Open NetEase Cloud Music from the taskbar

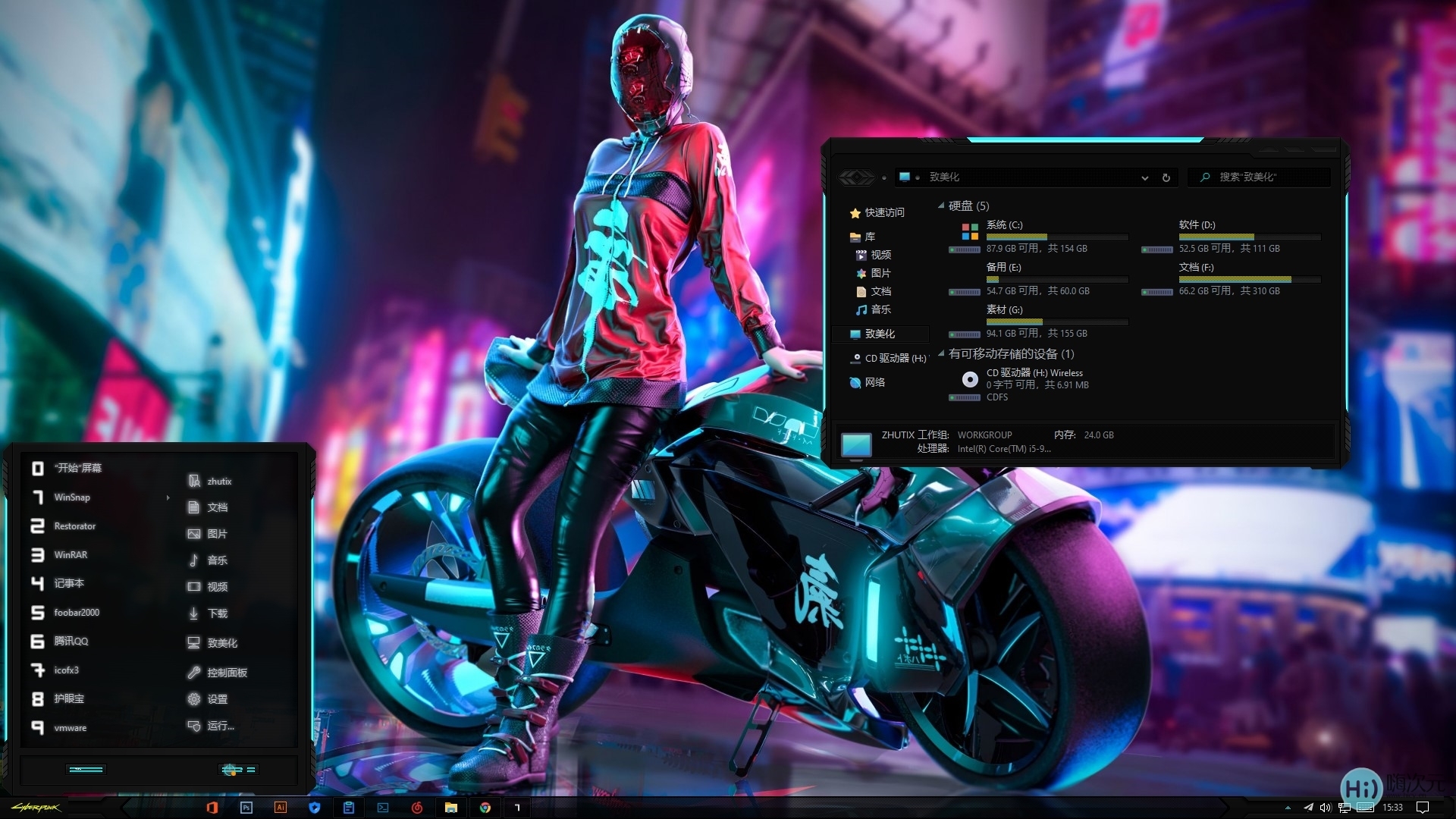[x=417, y=808]
